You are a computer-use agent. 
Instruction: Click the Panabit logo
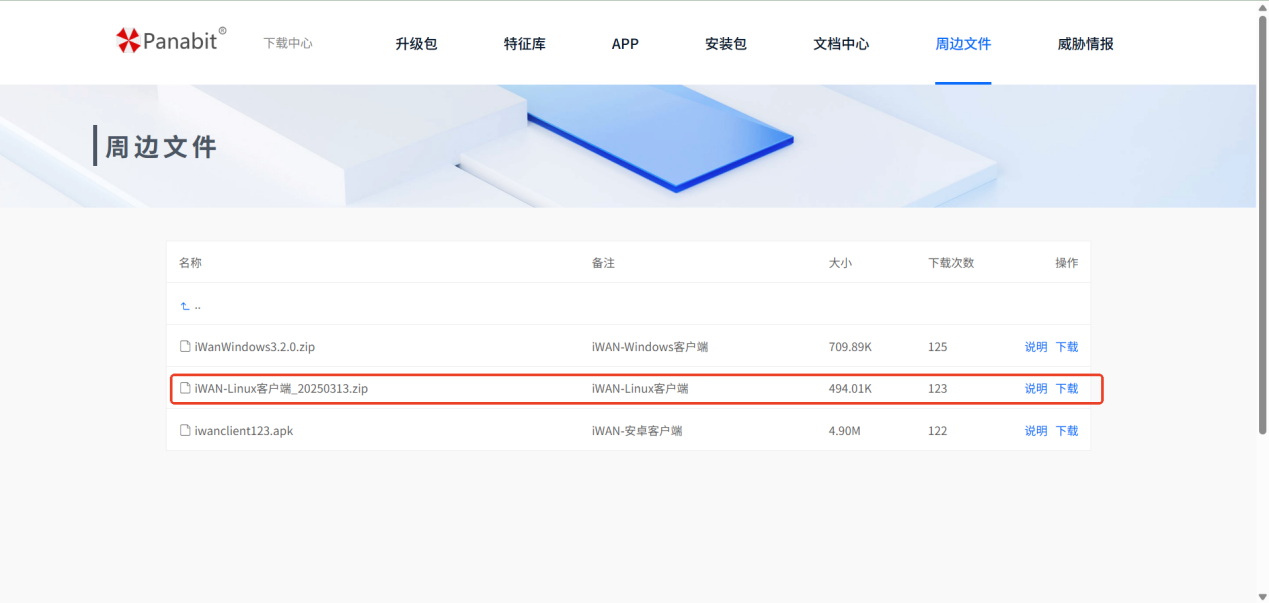[x=171, y=40]
